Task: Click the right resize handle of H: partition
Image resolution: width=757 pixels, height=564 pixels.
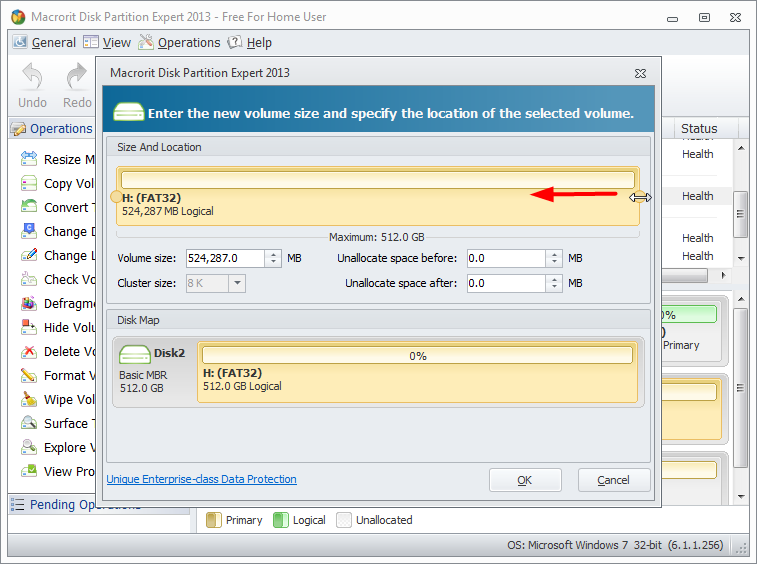Action: (640, 197)
